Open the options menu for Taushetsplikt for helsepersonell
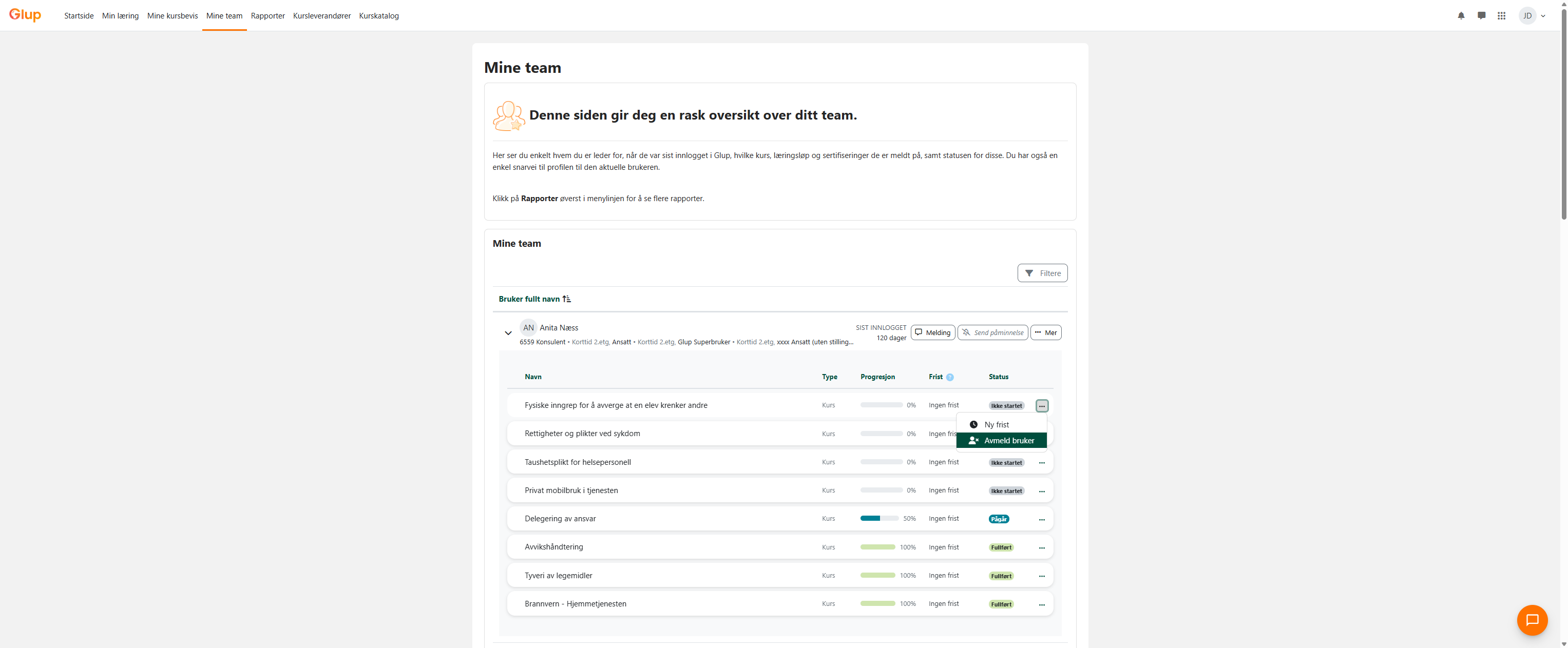 coord(1041,462)
